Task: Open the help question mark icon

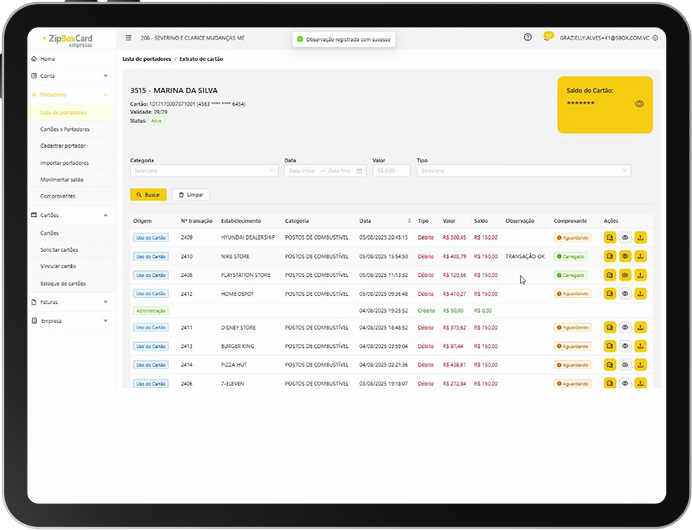Action: pyautogui.click(x=528, y=37)
